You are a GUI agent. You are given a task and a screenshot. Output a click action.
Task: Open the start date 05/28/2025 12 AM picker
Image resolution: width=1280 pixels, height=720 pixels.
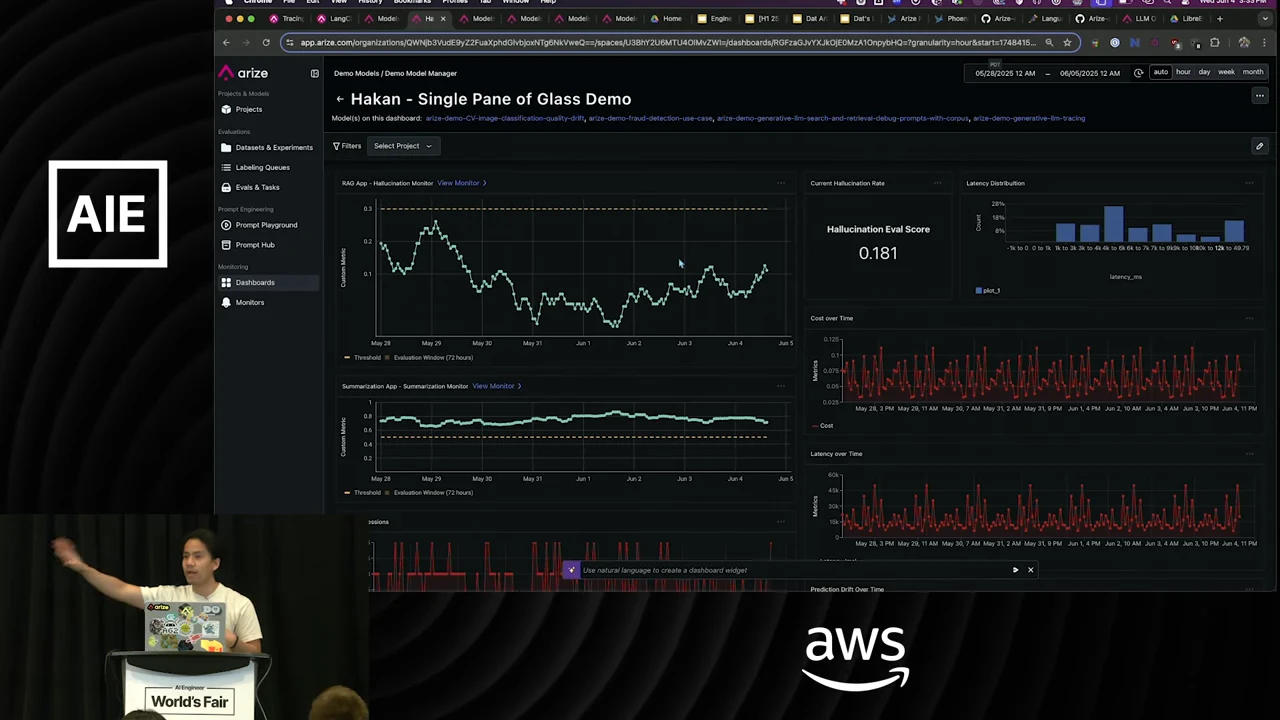[1005, 73]
